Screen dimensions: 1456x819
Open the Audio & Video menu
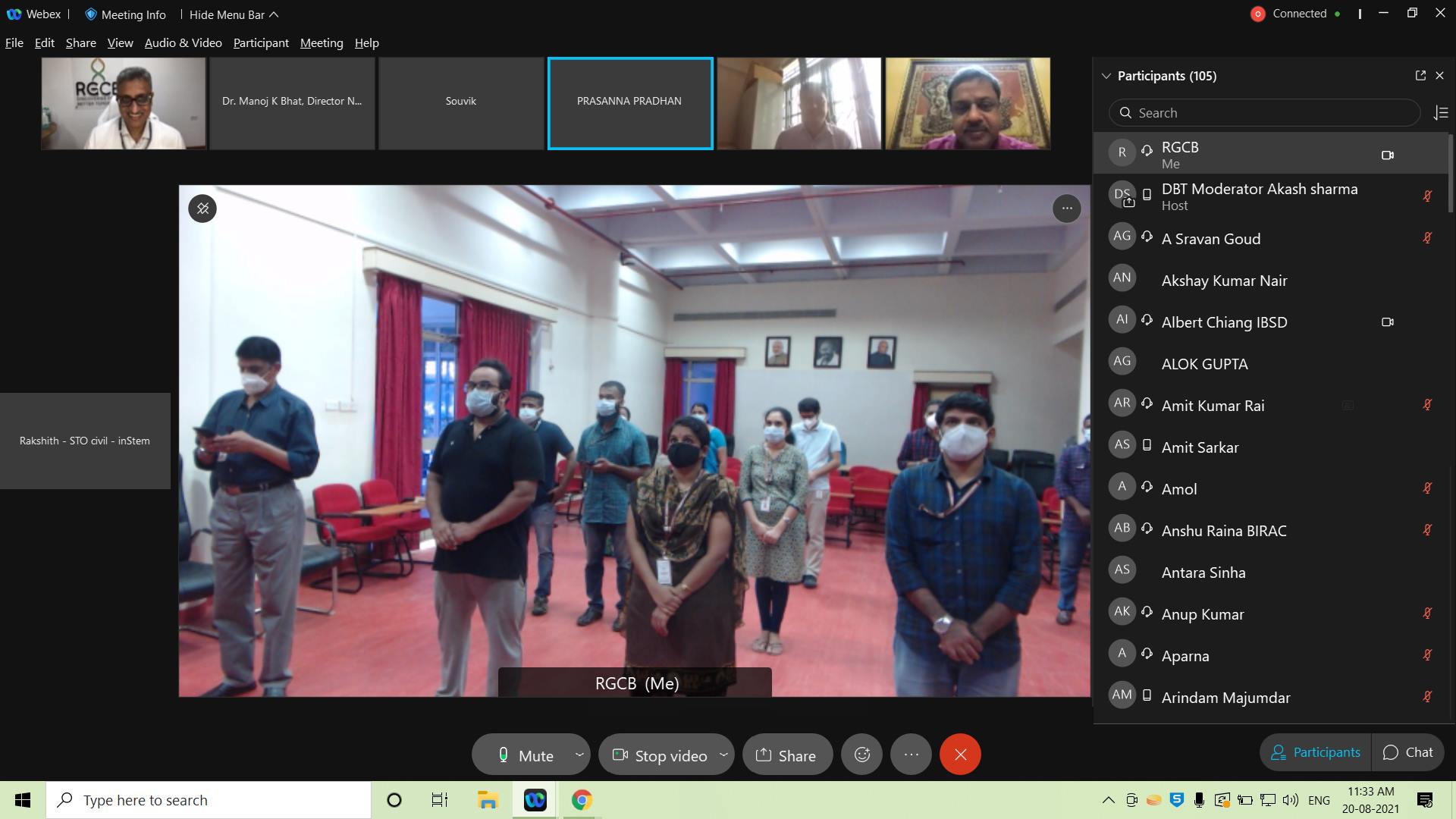pyautogui.click(x=184, y=43)
